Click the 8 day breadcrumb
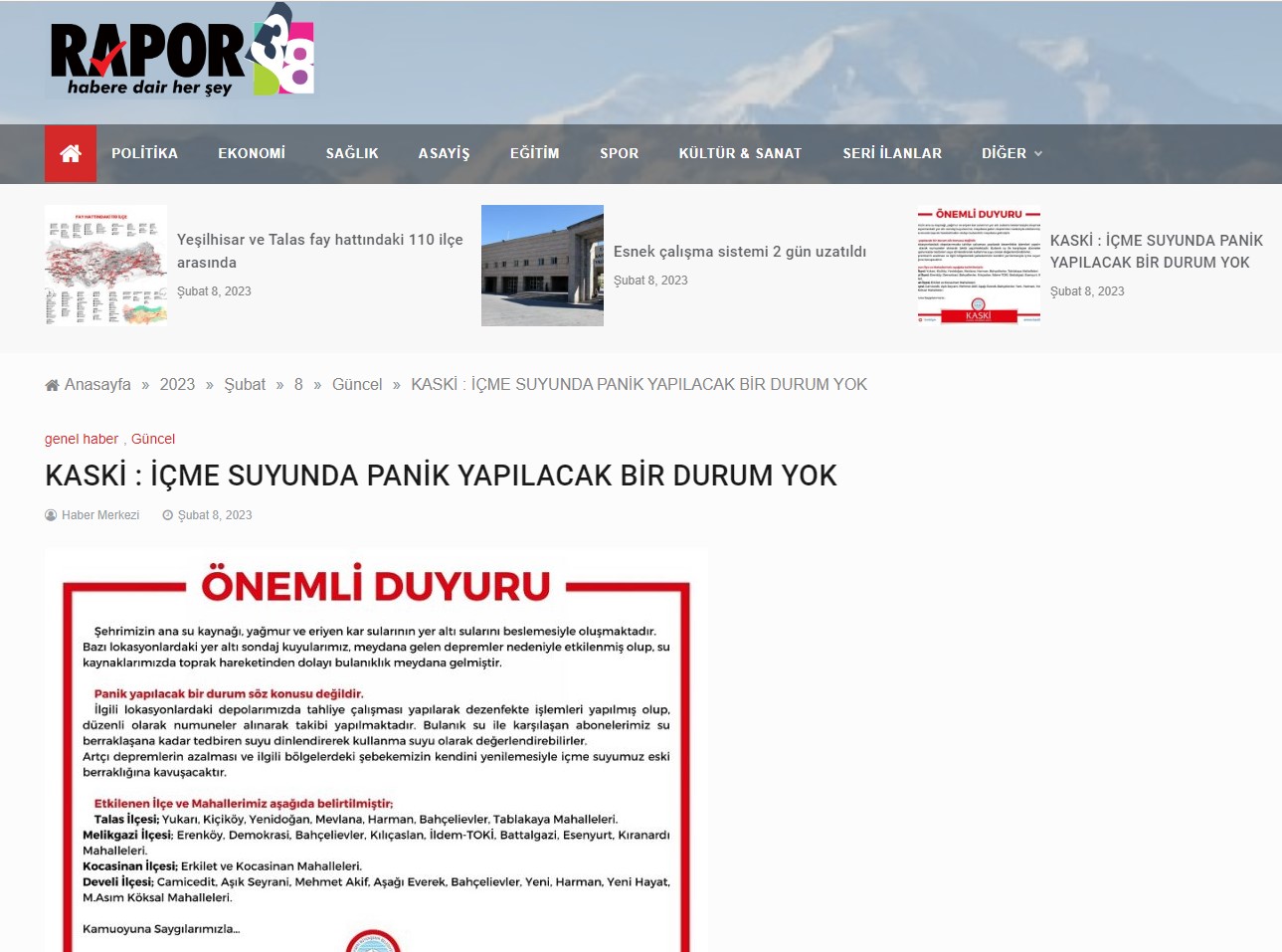The height and width of the screenshot is (952, 1282). pos(298,384)
